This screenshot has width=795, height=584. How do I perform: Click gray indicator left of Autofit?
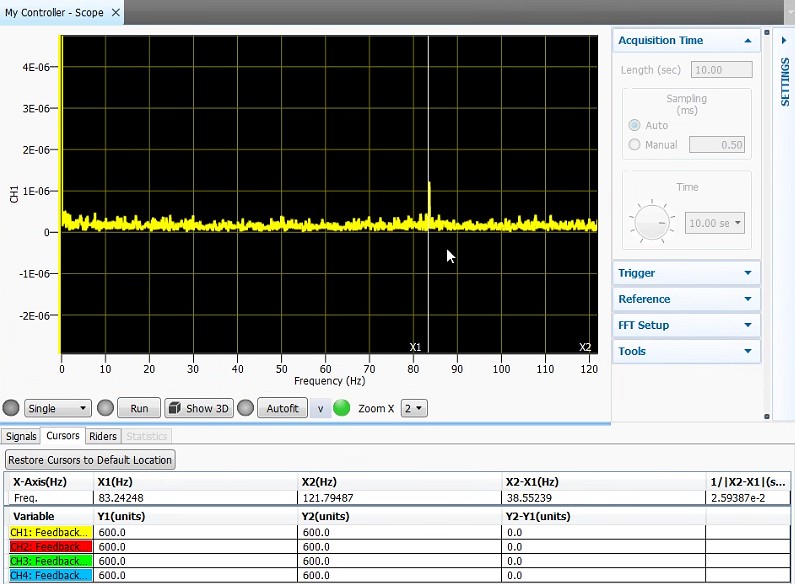coord(245,408)
